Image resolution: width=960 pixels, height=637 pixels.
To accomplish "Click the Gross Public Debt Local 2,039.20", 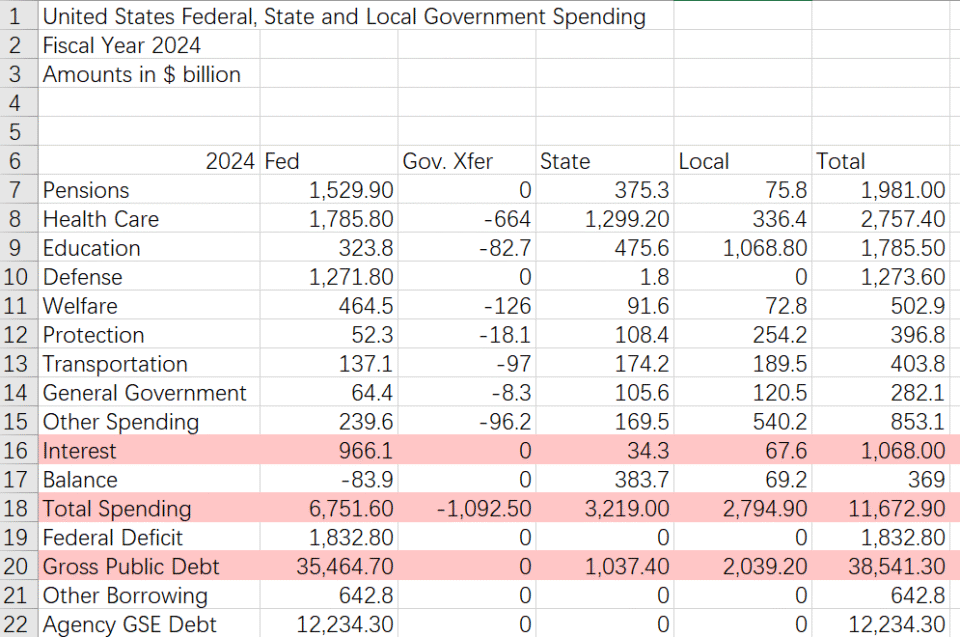I will coord(743,566).
